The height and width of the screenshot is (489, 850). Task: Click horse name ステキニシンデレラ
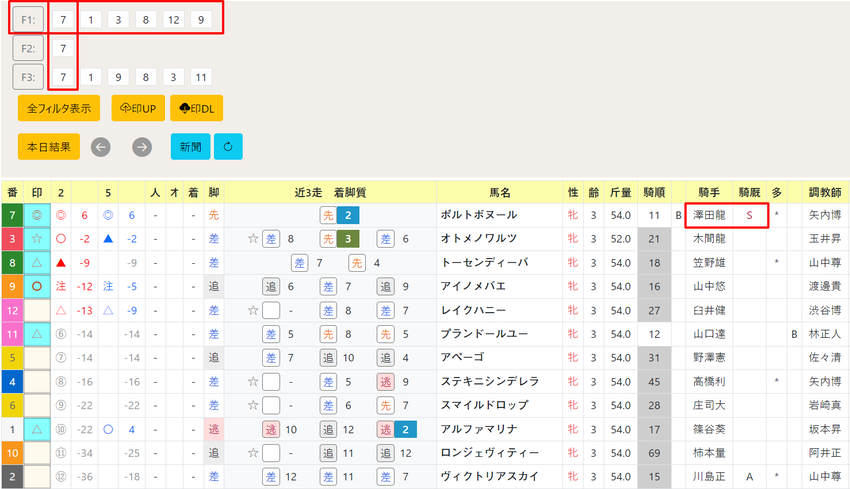tap(490, 382)
